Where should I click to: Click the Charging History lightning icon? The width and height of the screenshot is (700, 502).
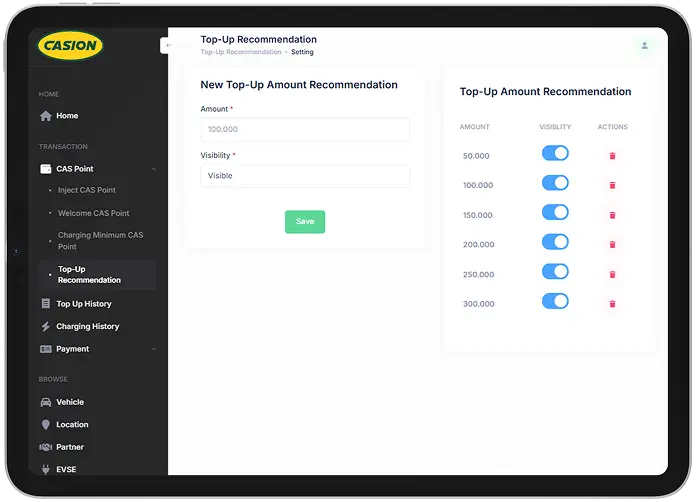tap(45, 327)
